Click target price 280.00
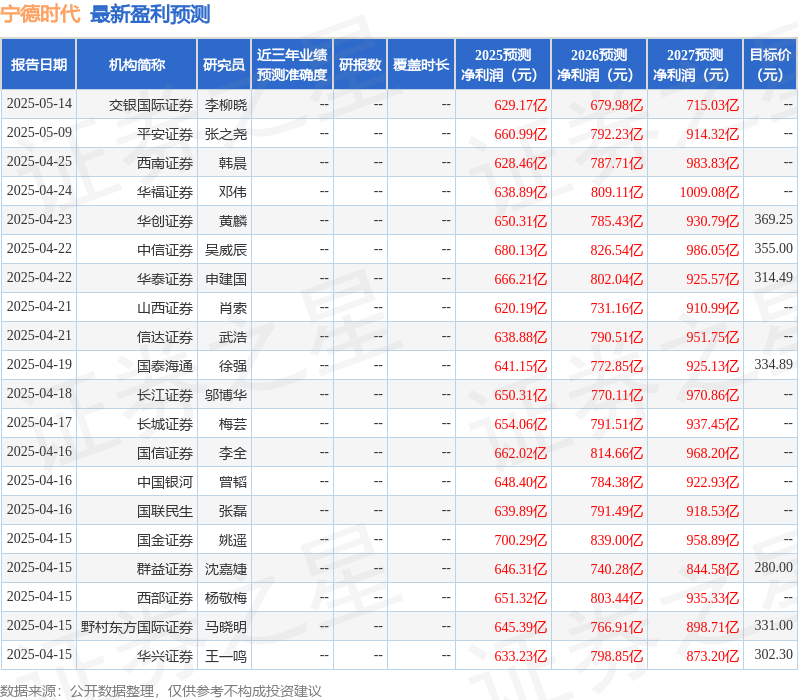The image size is (798, 700). pyautogui.click(x=774, y=567)
